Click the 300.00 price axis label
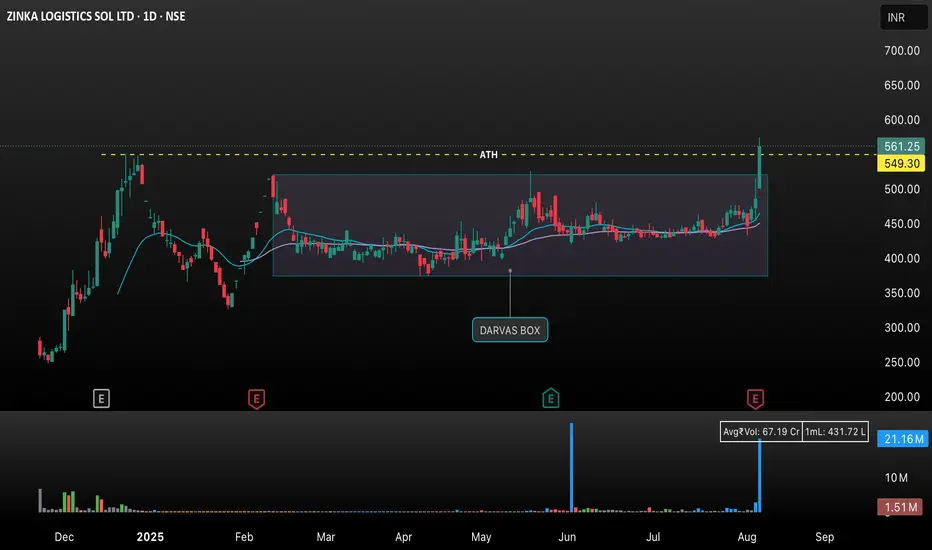The image size is (932, 550). coord(902,328)
